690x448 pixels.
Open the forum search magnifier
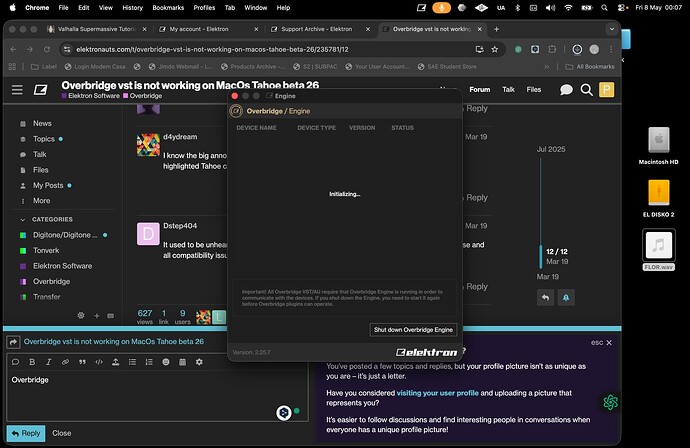pyautogui.click(x=587, y=90)
